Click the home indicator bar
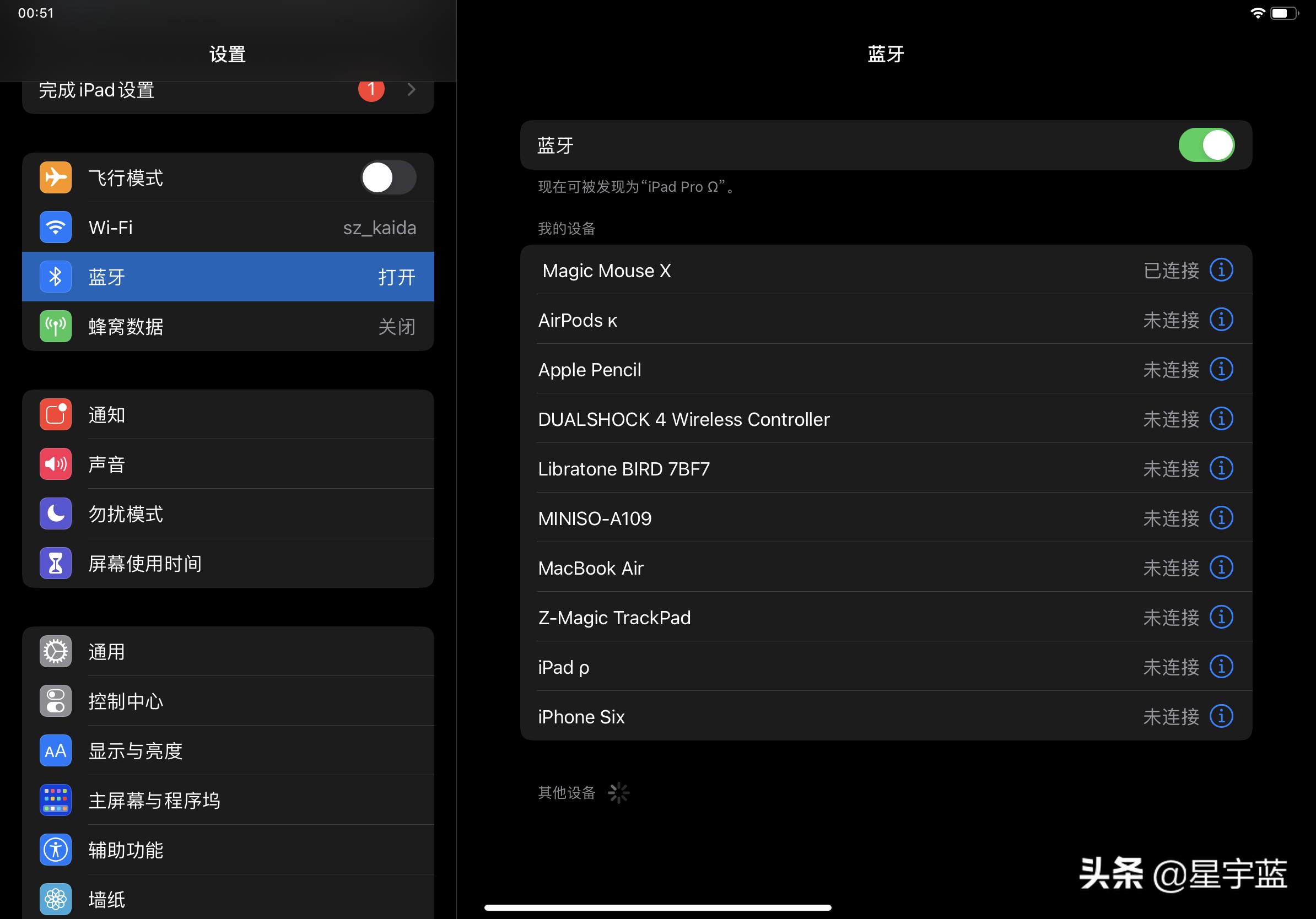This screenshot has width=1316, height=919. pyautogui.click(x=657, y=907)
